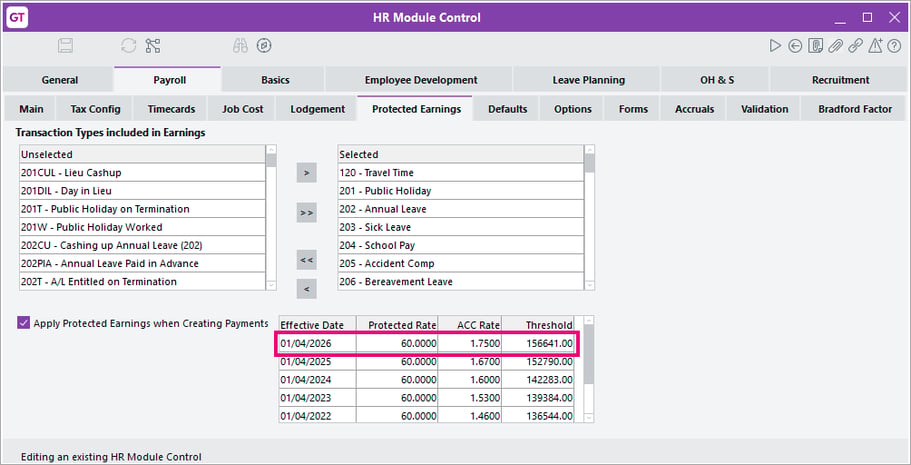The width and height of the screenshot is (911, 465).
Task: Select 201CUL - Lieu Cashup in Unselected
Action: click(x=142, y=173)
